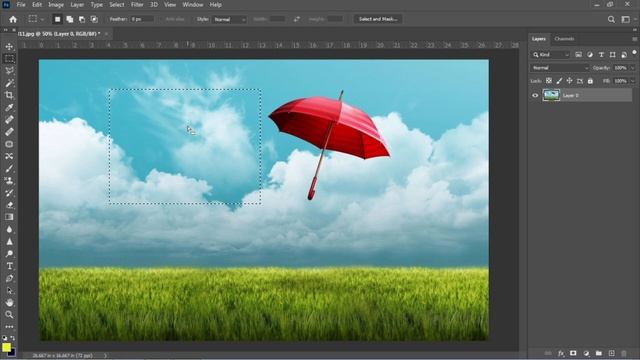Toggle filter for pixel layers
Screen dimensions: 640x360
click(x=578, y=55)
